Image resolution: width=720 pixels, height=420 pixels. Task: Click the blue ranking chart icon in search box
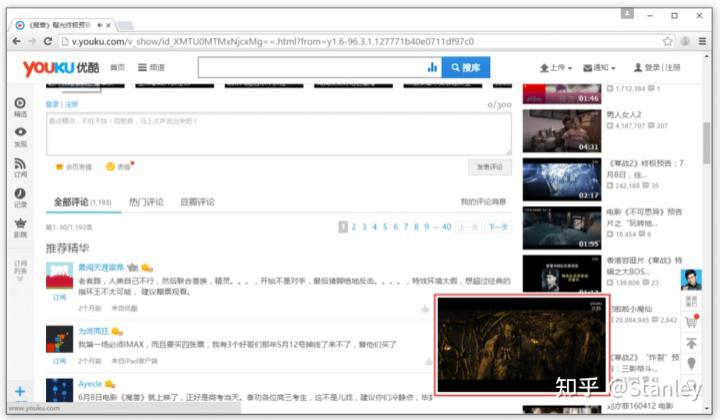click(432, 67)
